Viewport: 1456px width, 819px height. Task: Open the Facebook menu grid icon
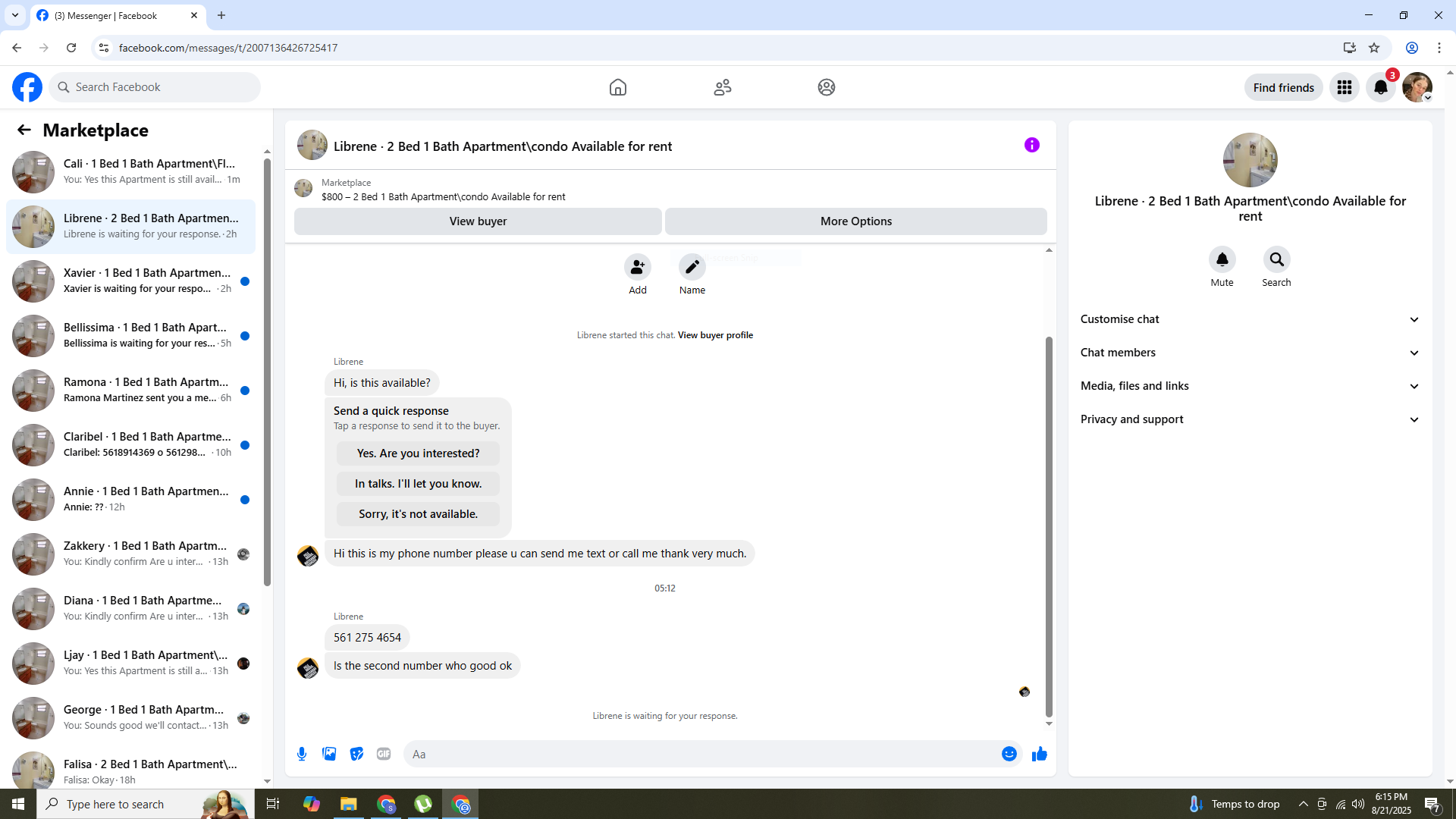(x=1345, y=87)
